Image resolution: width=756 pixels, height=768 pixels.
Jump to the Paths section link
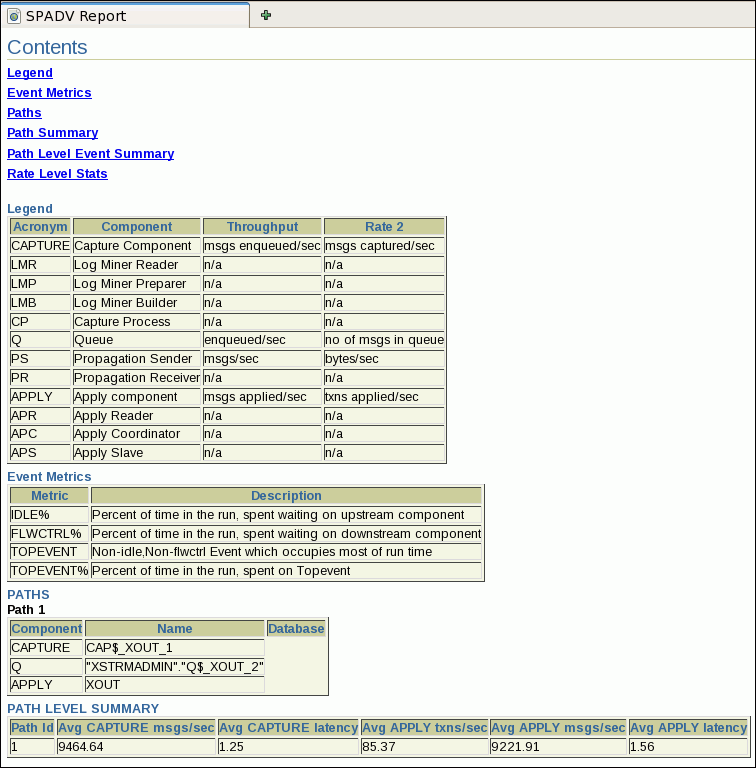24,113
